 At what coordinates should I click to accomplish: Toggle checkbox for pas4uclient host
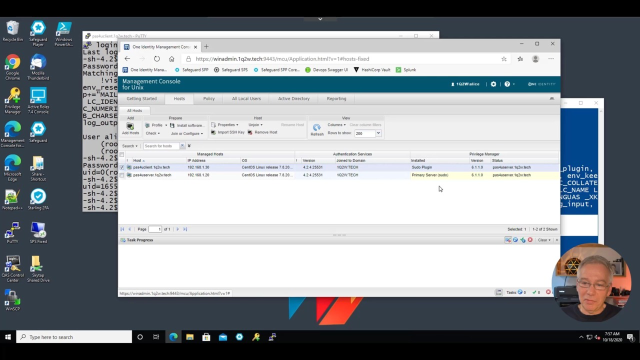(x=122, y=167)
